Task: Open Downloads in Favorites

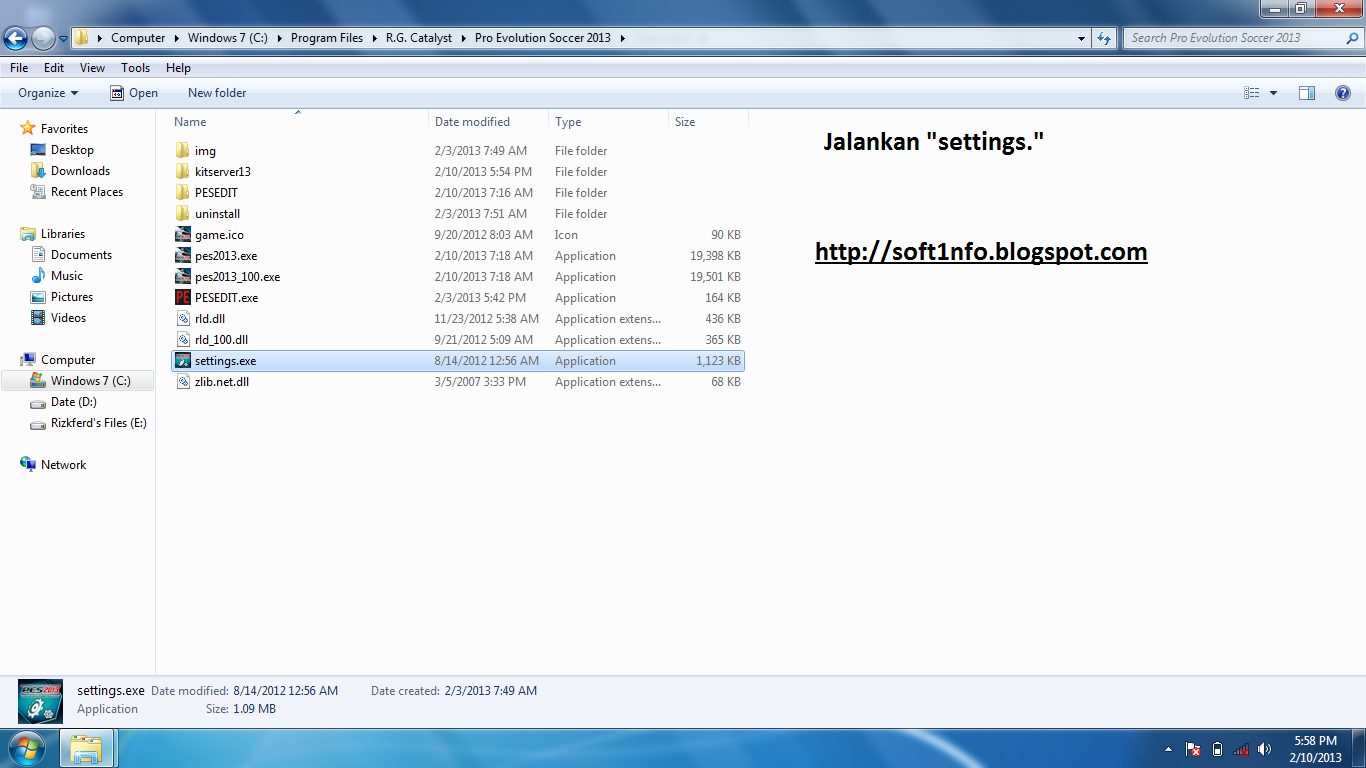Action: [x=80, y=171]
